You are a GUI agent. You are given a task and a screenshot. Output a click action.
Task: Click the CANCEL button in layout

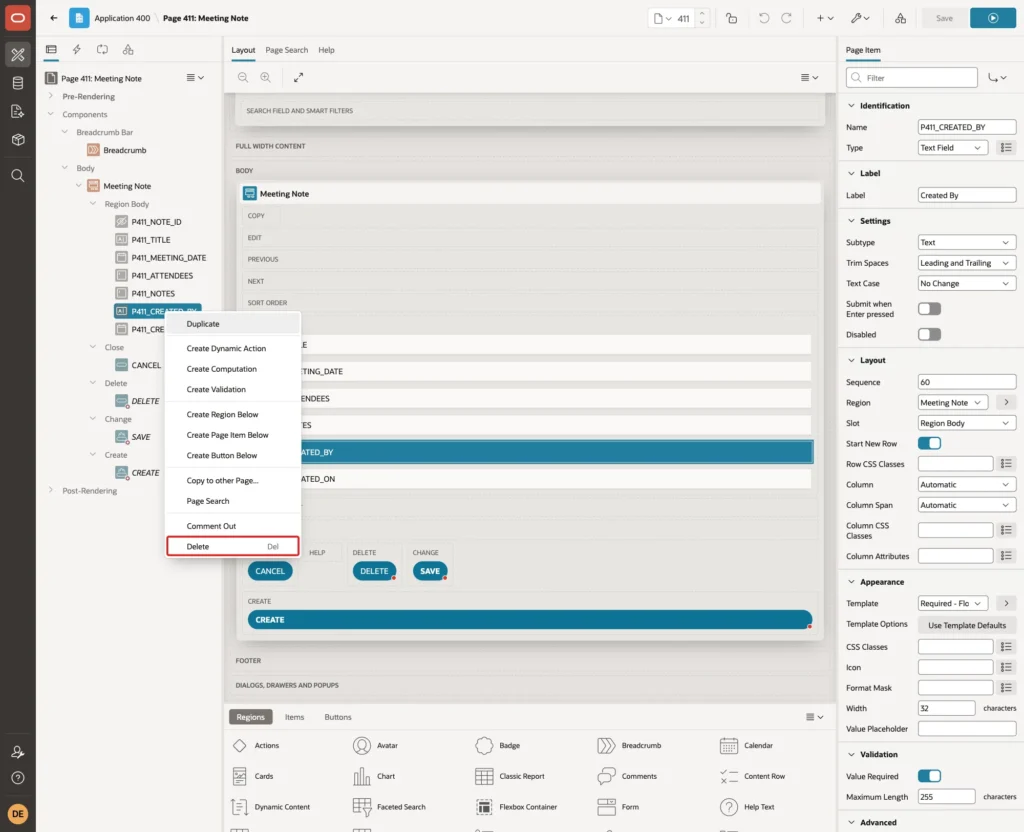[270, 571]
